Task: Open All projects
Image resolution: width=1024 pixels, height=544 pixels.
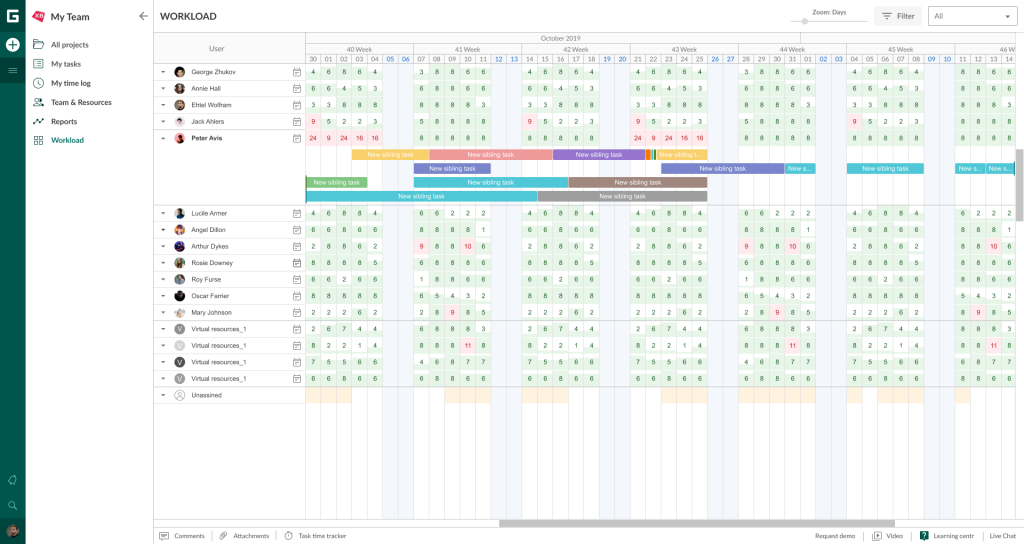Action: 69,45
